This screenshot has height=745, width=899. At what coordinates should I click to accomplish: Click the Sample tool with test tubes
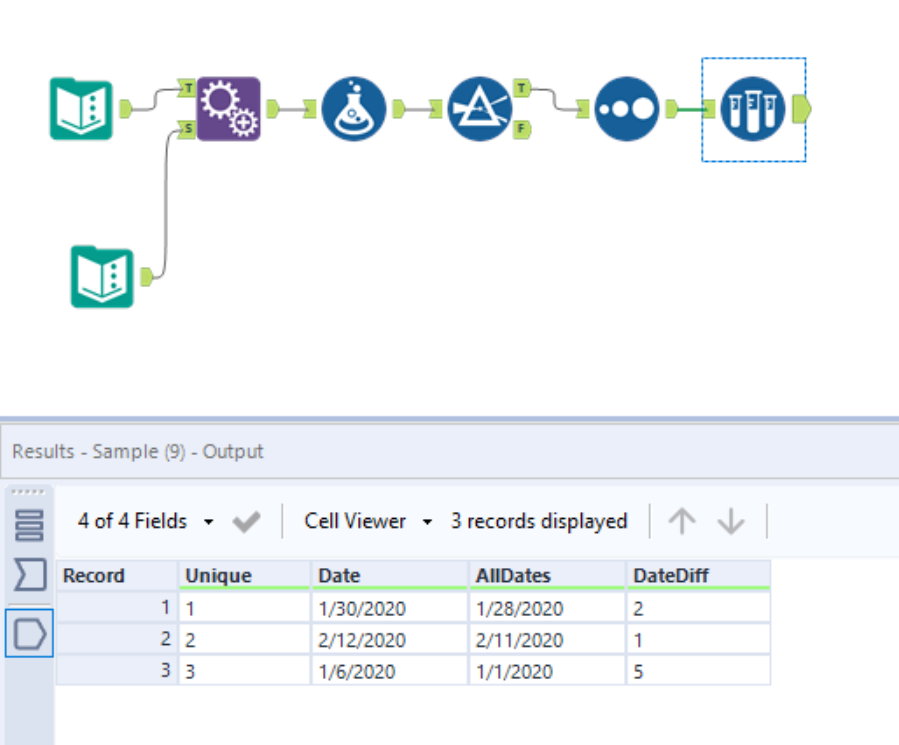(752, 108)
